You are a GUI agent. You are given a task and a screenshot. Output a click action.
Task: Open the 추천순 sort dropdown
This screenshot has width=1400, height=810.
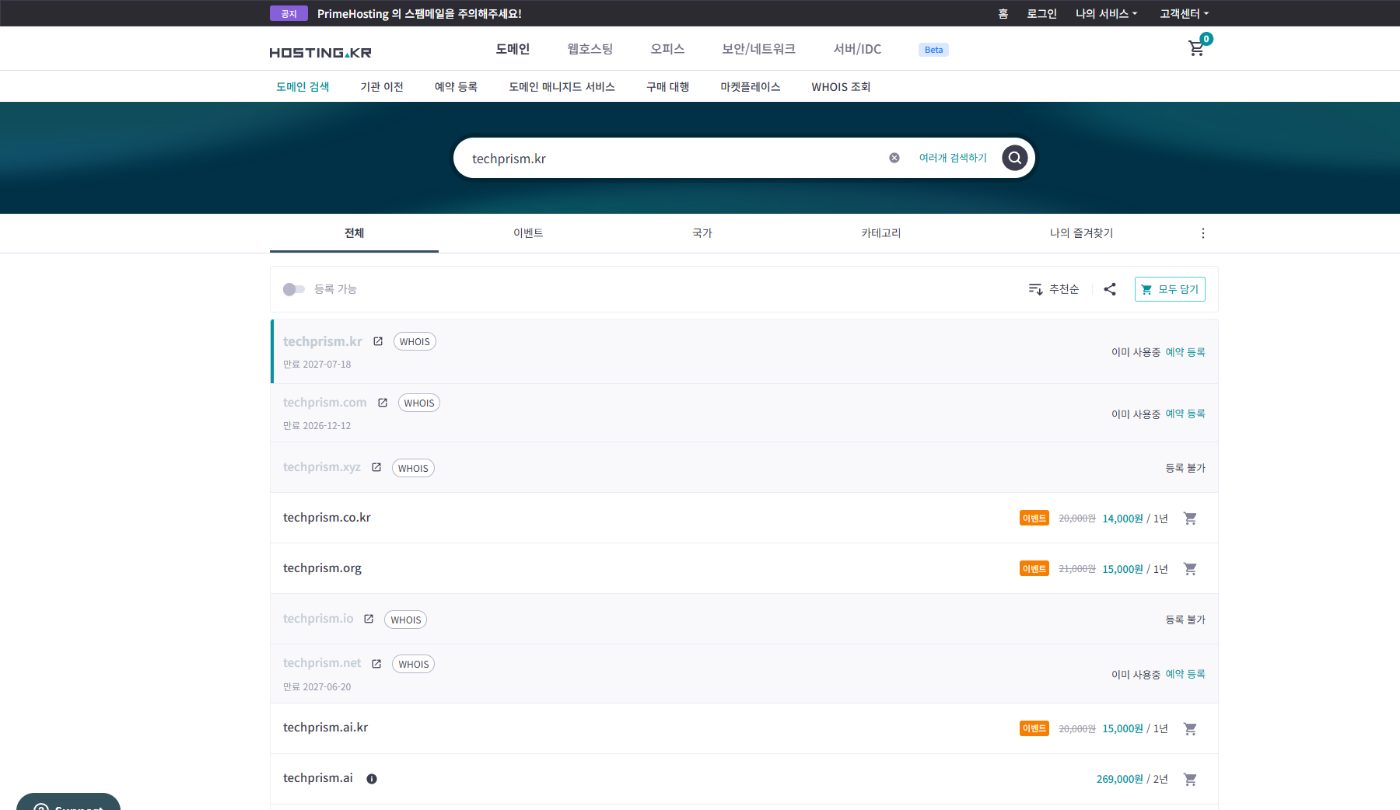(x=1054, y=289)
